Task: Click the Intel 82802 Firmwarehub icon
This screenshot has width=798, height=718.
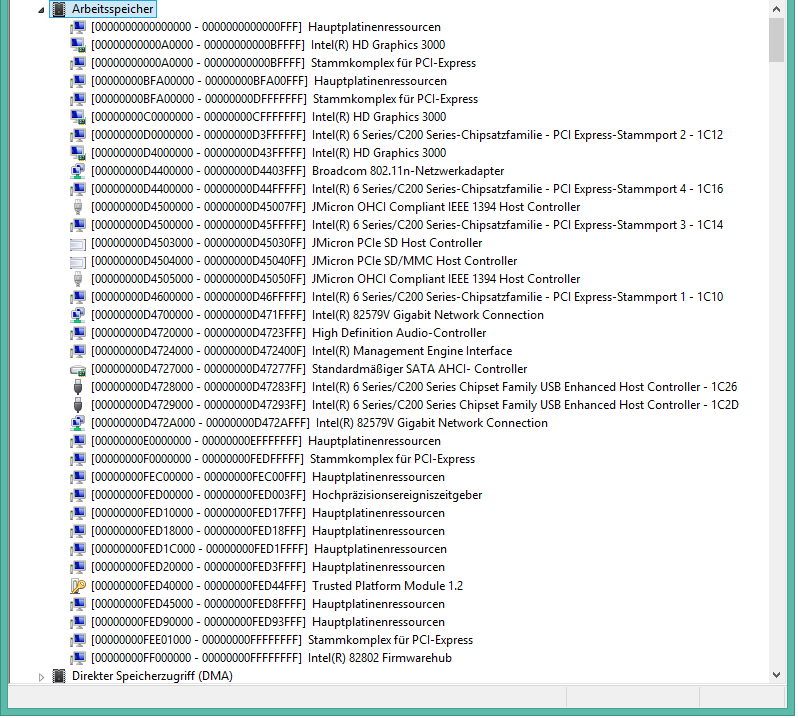Action: click(78, 658)
